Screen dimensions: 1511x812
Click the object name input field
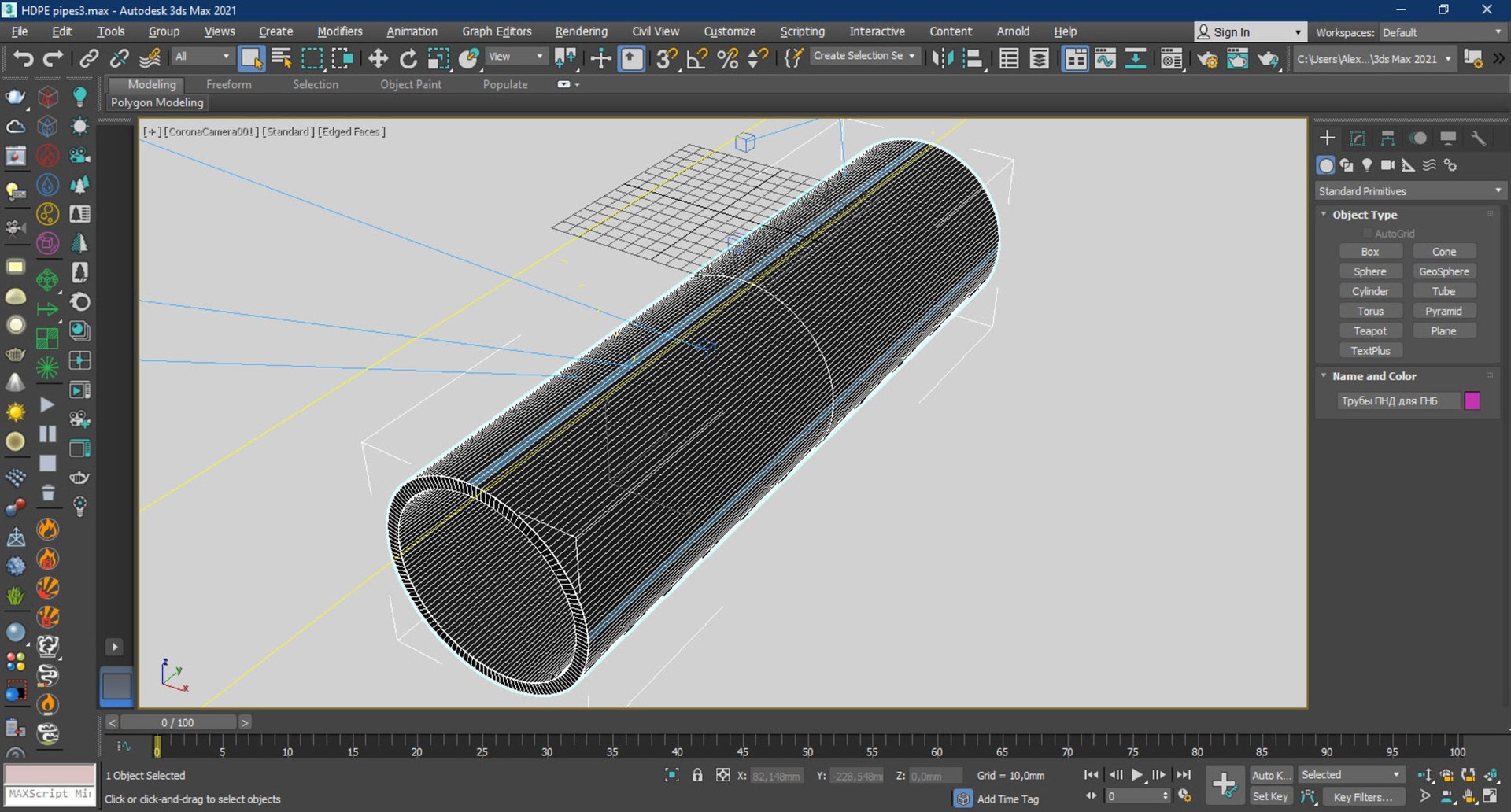click(x=1398, y=400)
